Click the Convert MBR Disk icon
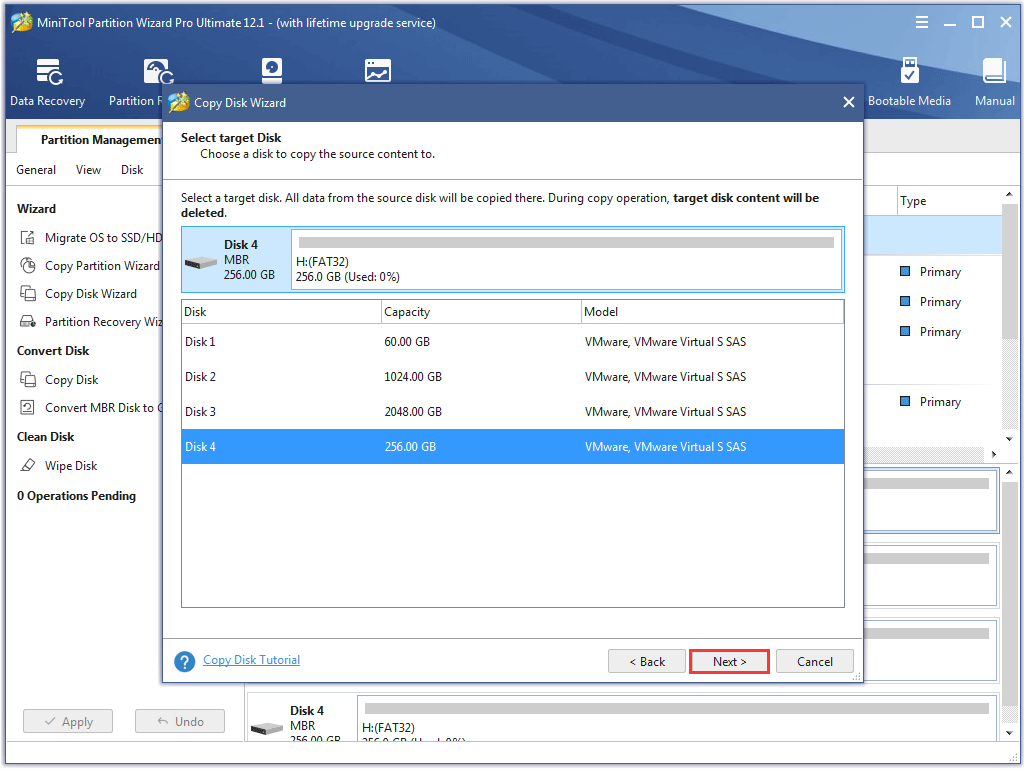 (27, 408)
